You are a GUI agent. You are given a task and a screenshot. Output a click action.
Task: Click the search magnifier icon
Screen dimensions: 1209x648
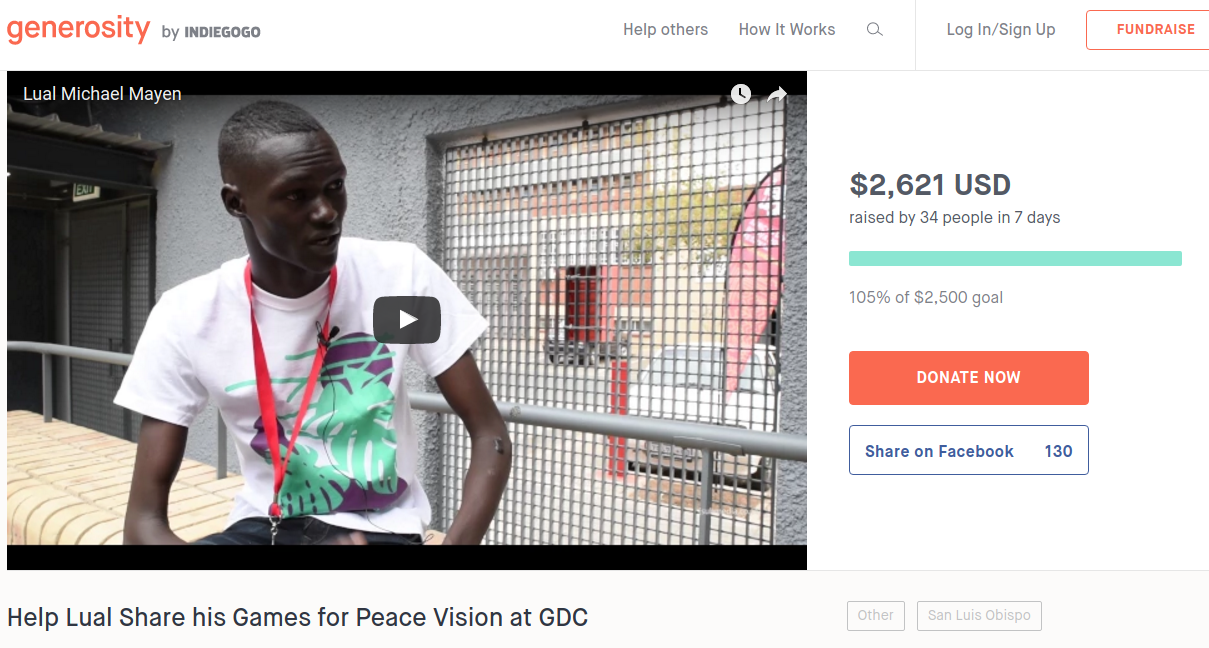click(x=875, y=30)
